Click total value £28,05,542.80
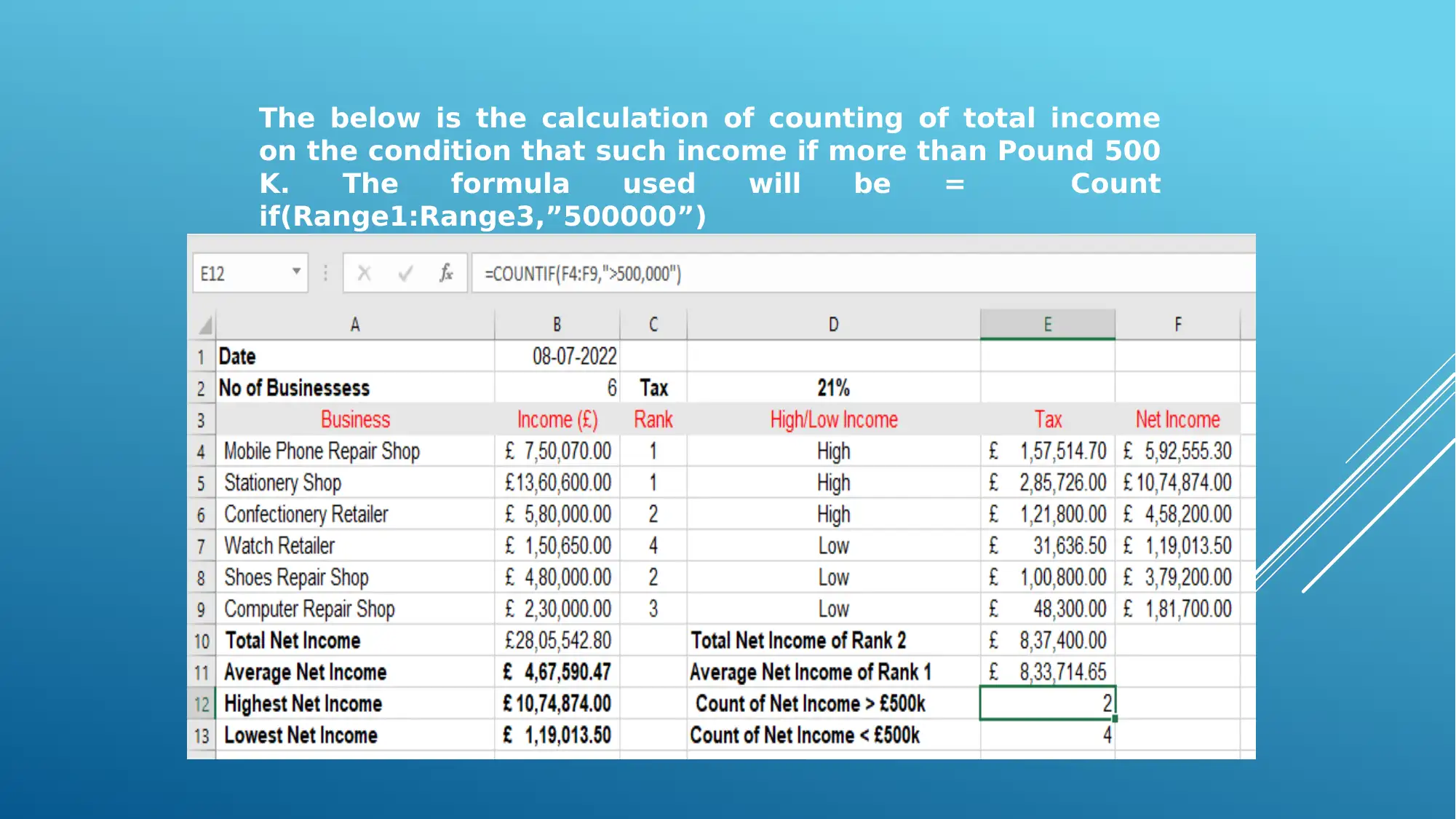 [x=557, y=641]
